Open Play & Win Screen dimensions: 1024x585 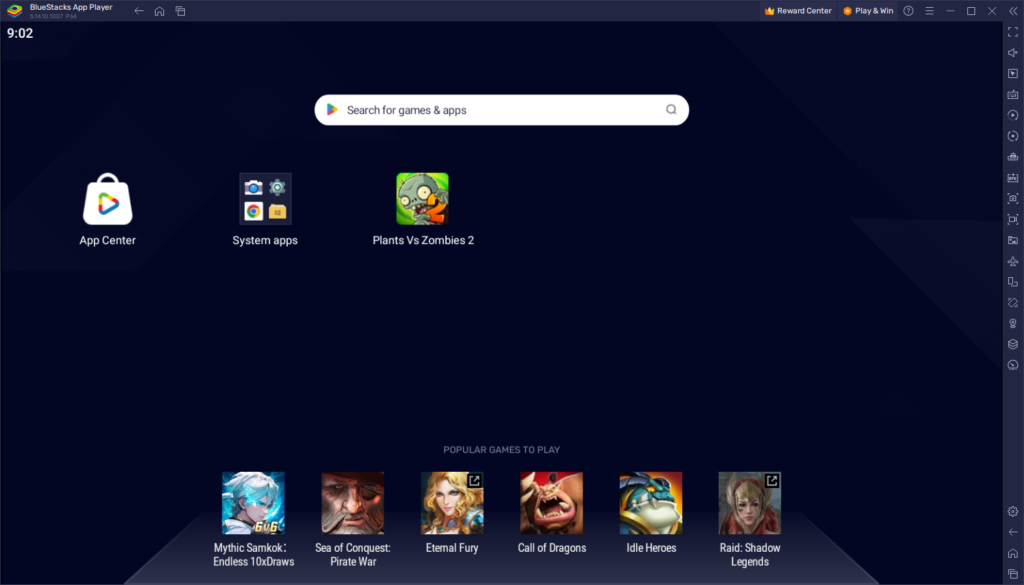click(x=868, y=11)
